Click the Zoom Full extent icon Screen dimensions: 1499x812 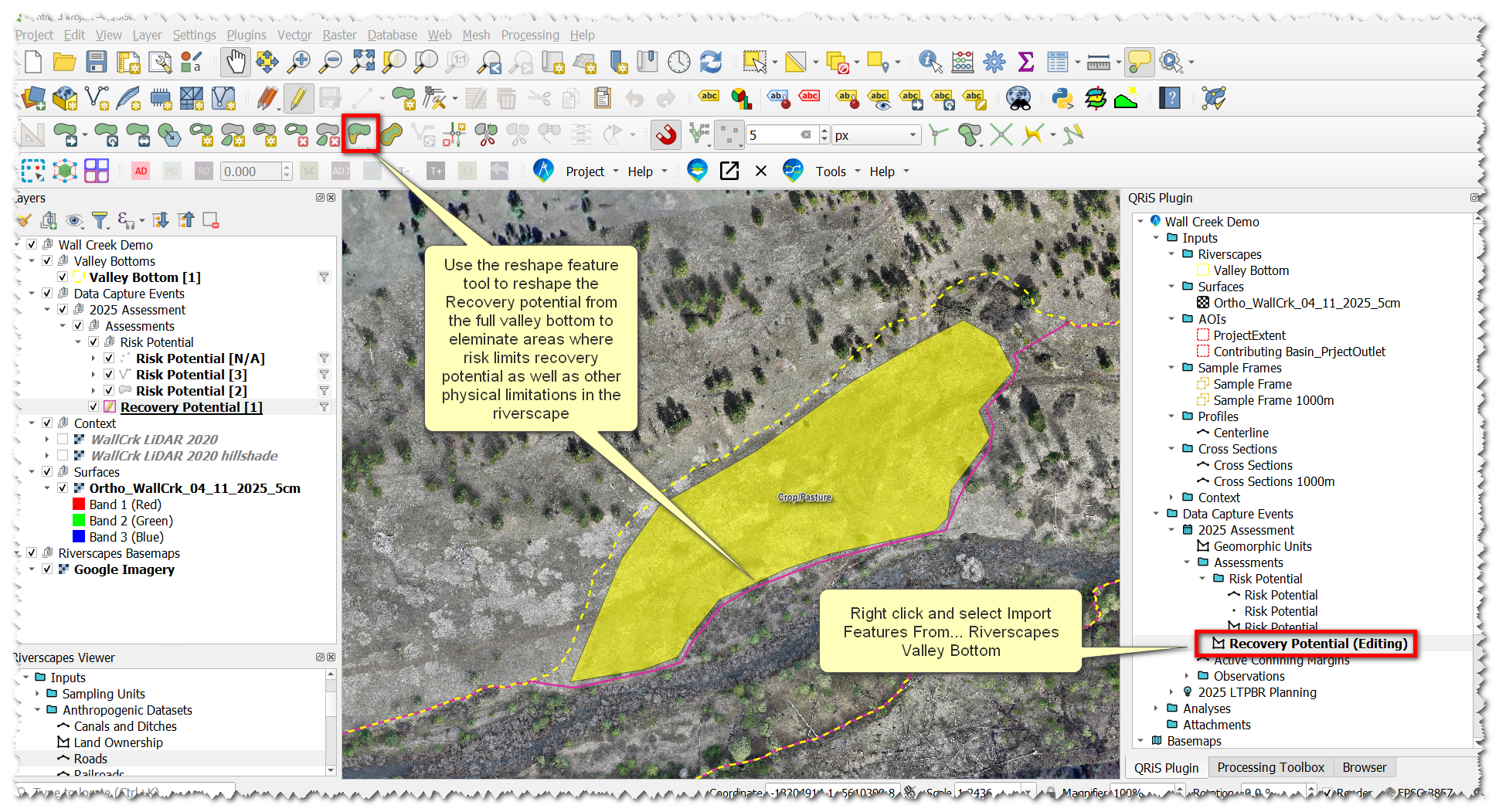362,62
